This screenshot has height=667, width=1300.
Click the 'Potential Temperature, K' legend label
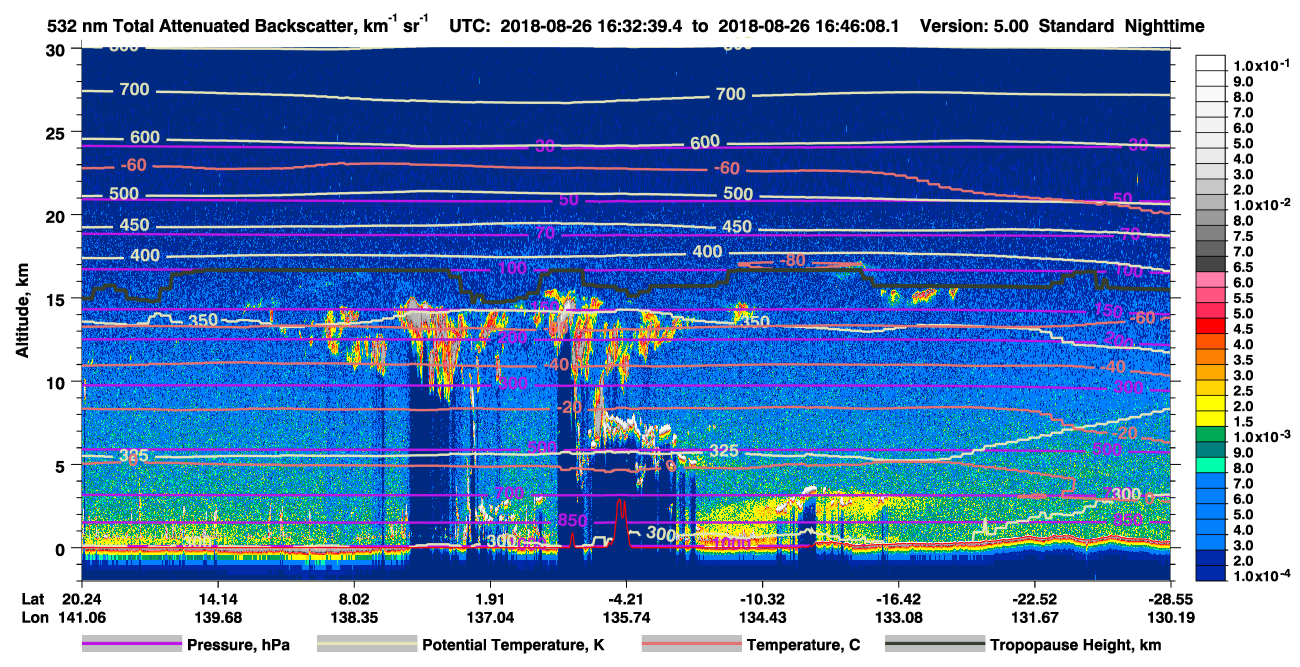[513, 645]
